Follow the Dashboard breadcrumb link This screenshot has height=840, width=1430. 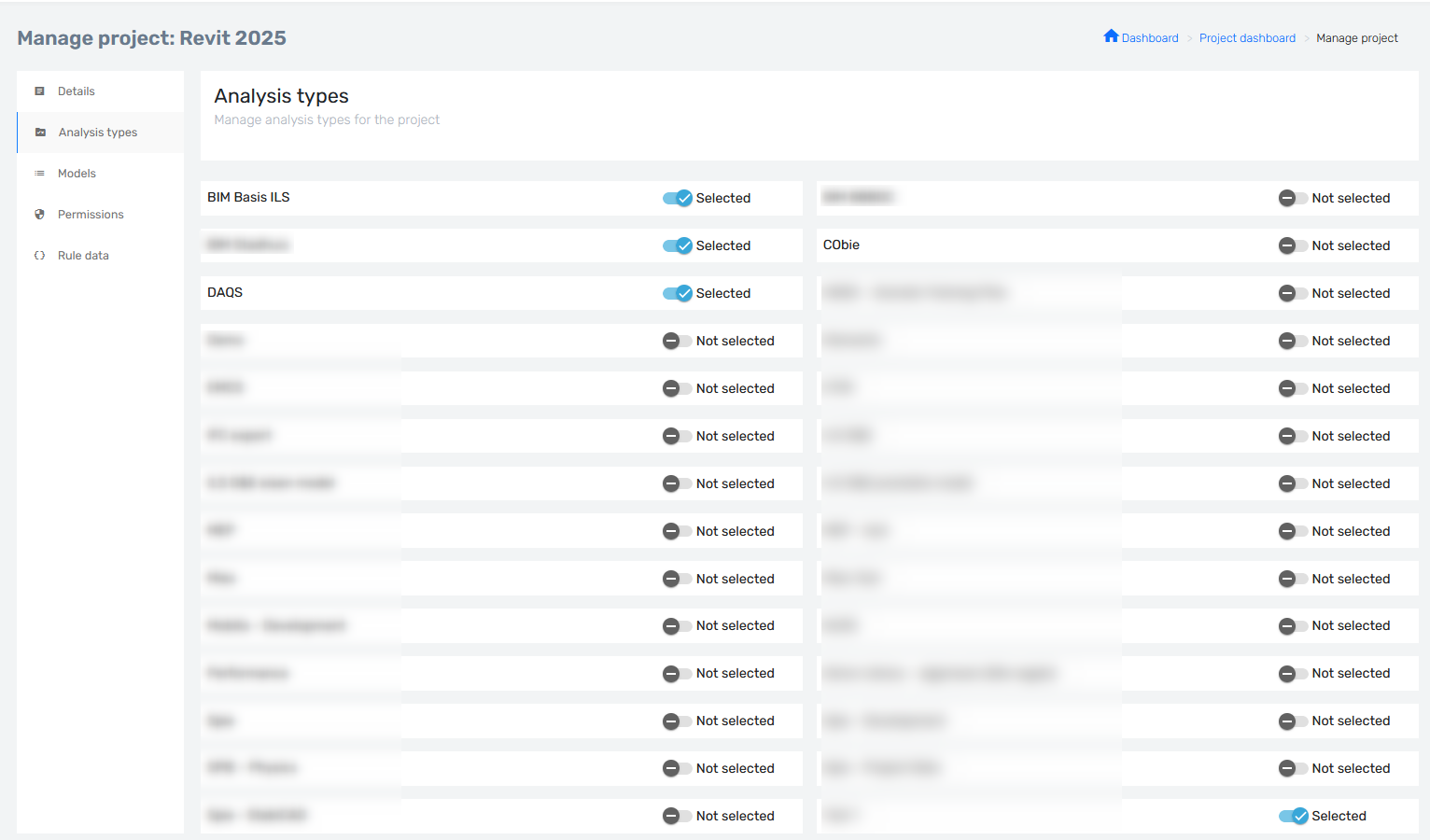[1150, 38]
